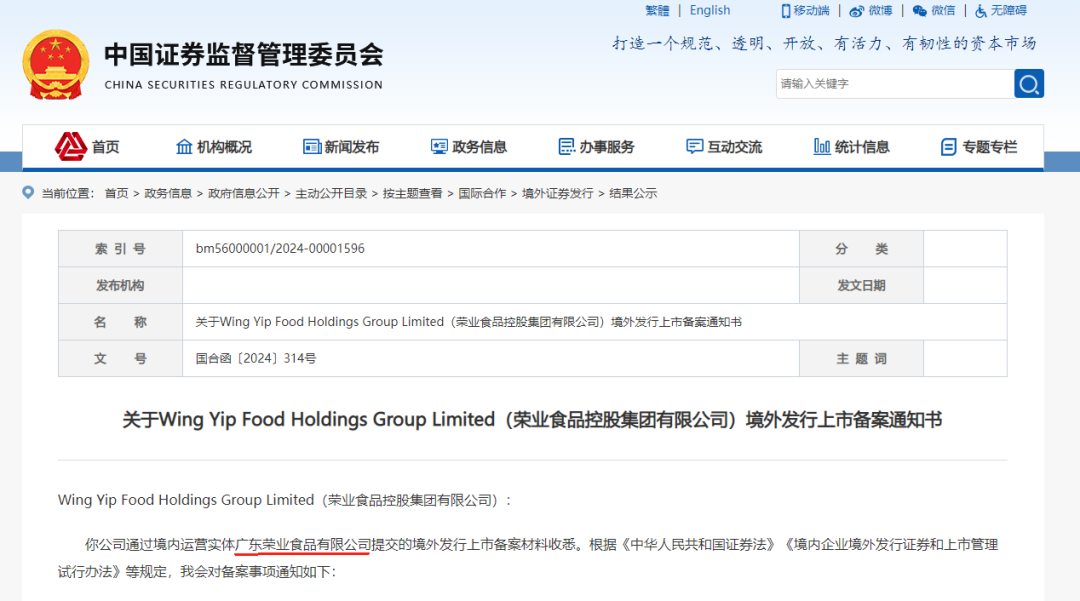Click the 发布机构 label cell

[x=121, y=285]
